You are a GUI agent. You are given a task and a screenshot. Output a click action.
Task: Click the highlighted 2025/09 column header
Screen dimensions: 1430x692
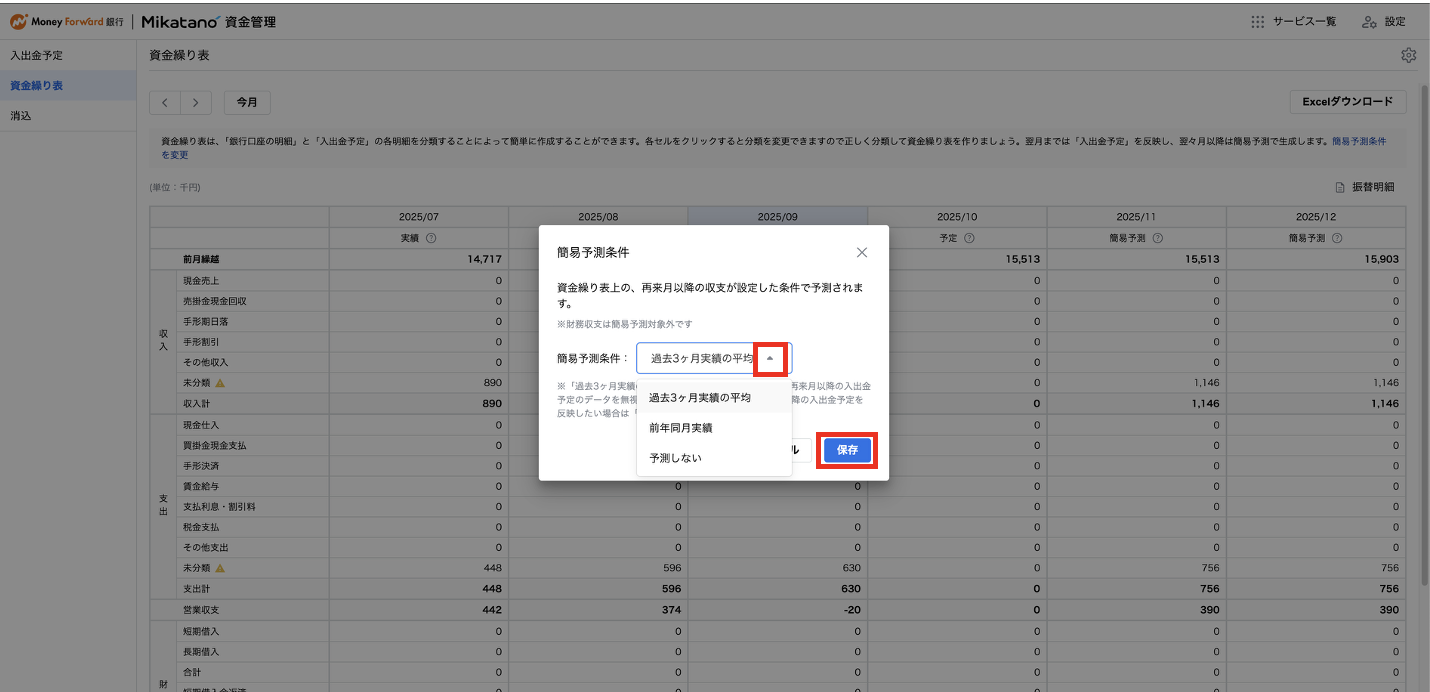[x=777, y=217]
